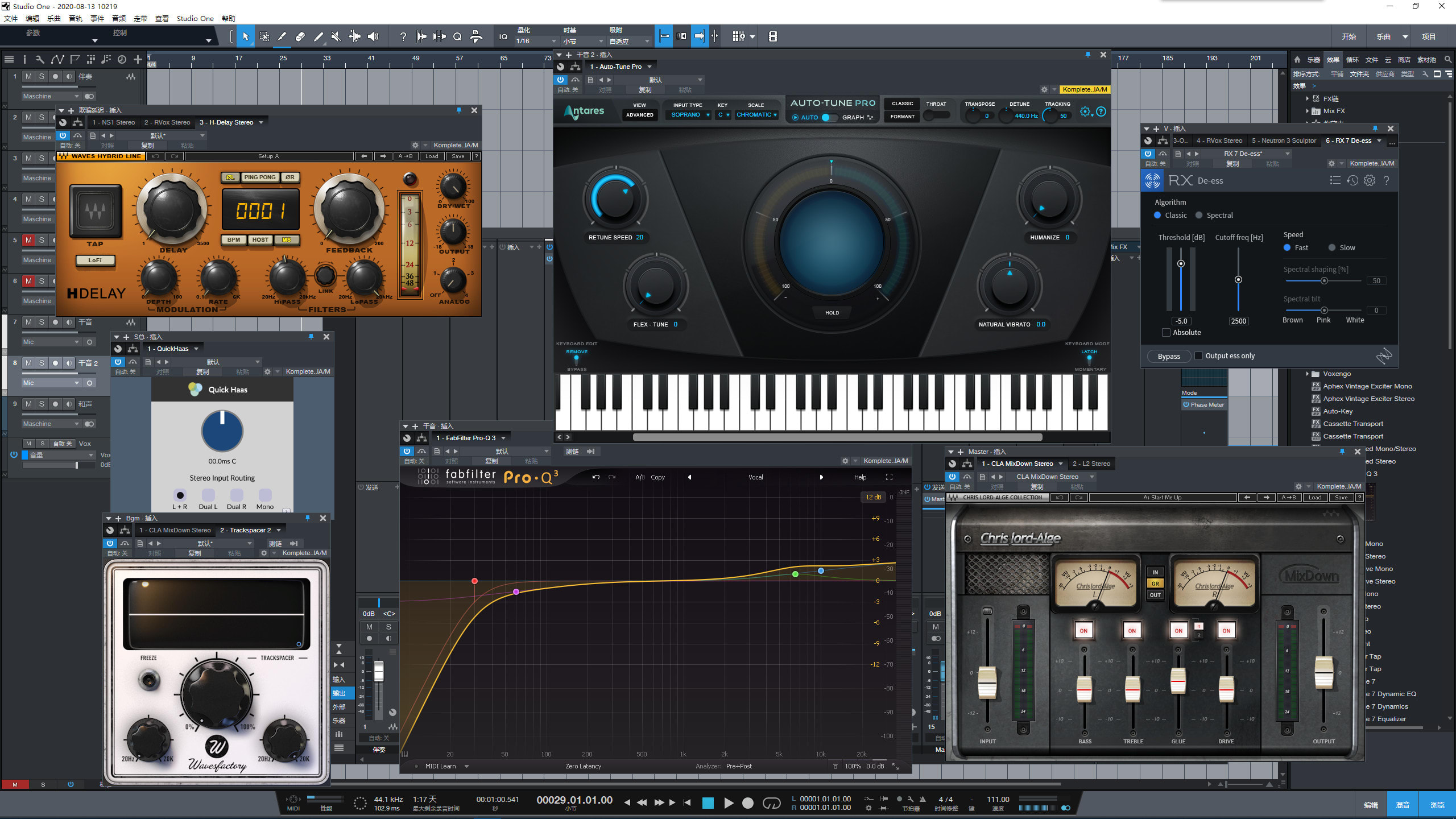Click Auto-Tune CLASSIC button

[x=902, y=104]
